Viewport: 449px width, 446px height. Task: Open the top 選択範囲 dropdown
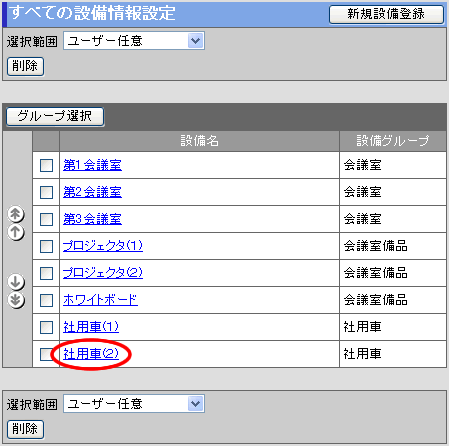click(134, 41)
